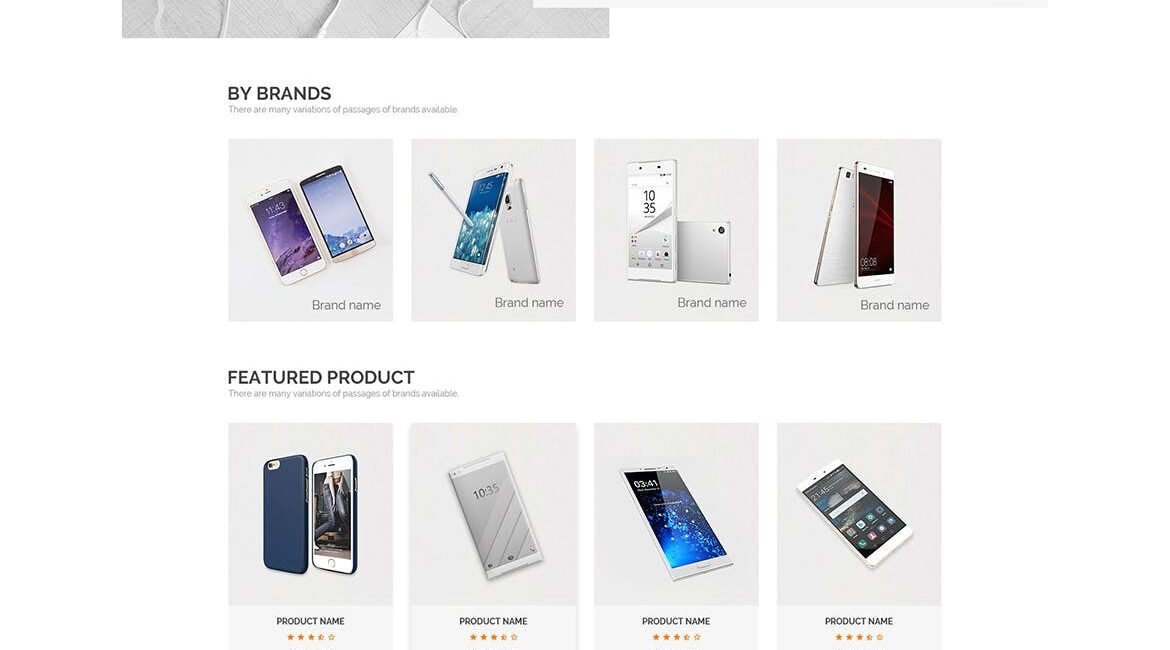Click the Brand name label on the fourth tile
The width and height of the screenshot is (1170, 650).
tap(895, 305)
